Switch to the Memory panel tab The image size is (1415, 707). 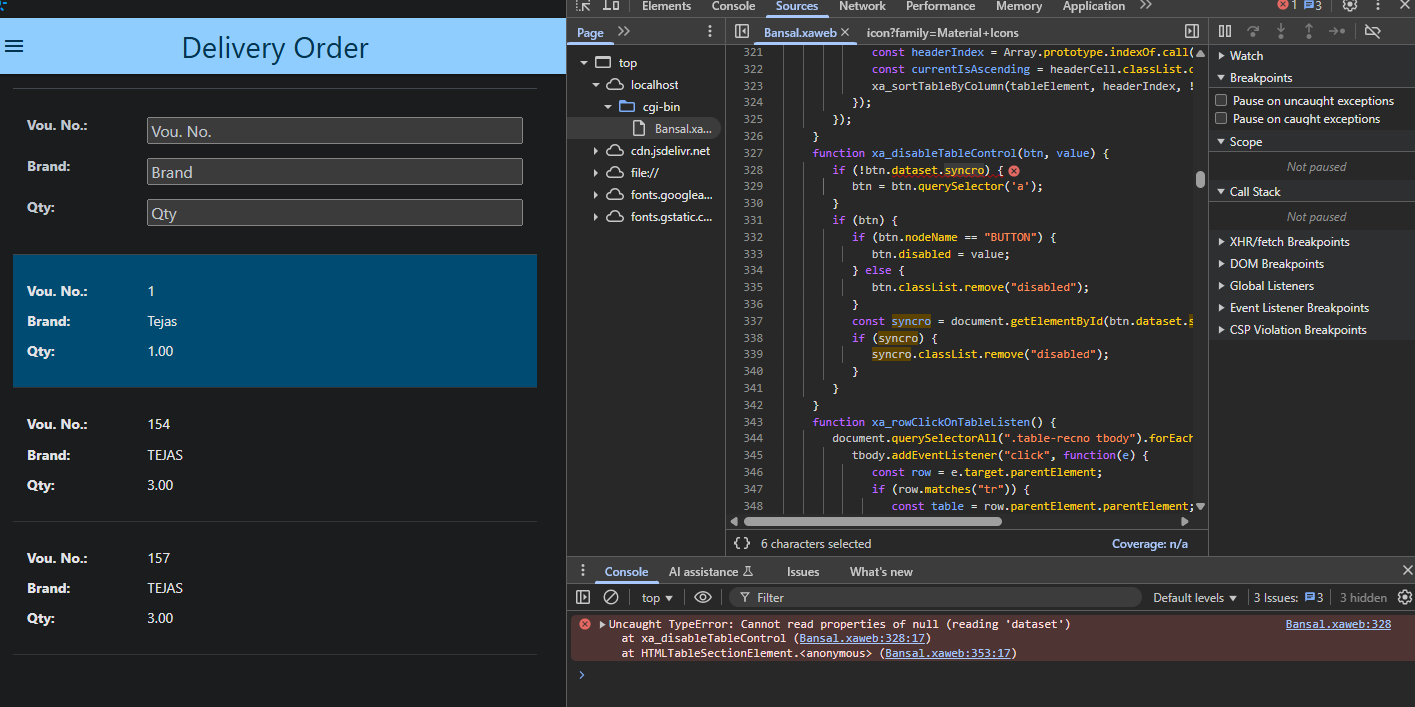tap(1019, 6)
